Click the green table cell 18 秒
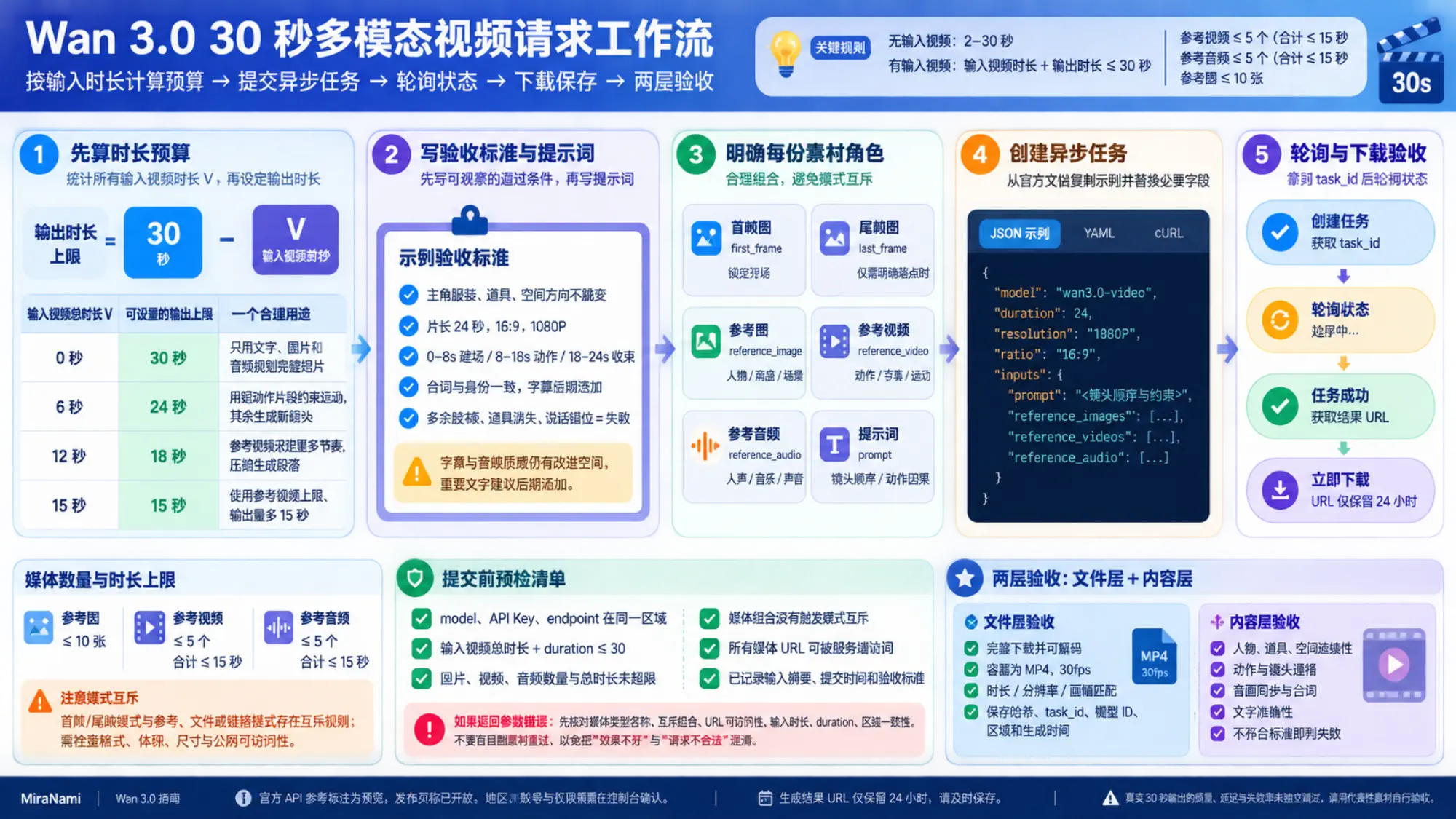Viewport: 1456px width, 819px height. point(168,456)
